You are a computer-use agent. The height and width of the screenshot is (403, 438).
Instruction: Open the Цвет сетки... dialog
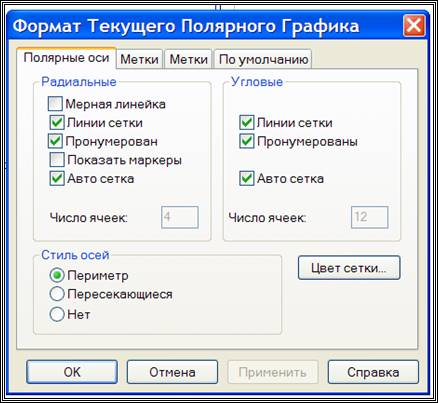coord(349,268)
